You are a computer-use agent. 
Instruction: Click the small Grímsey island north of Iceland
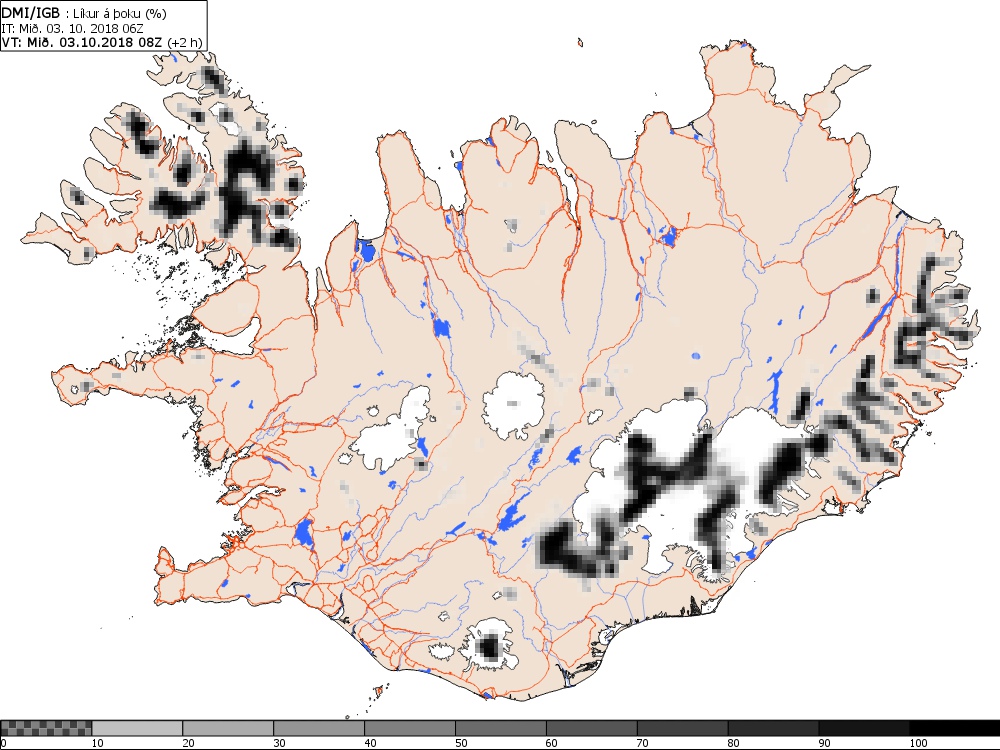[580, 43]
